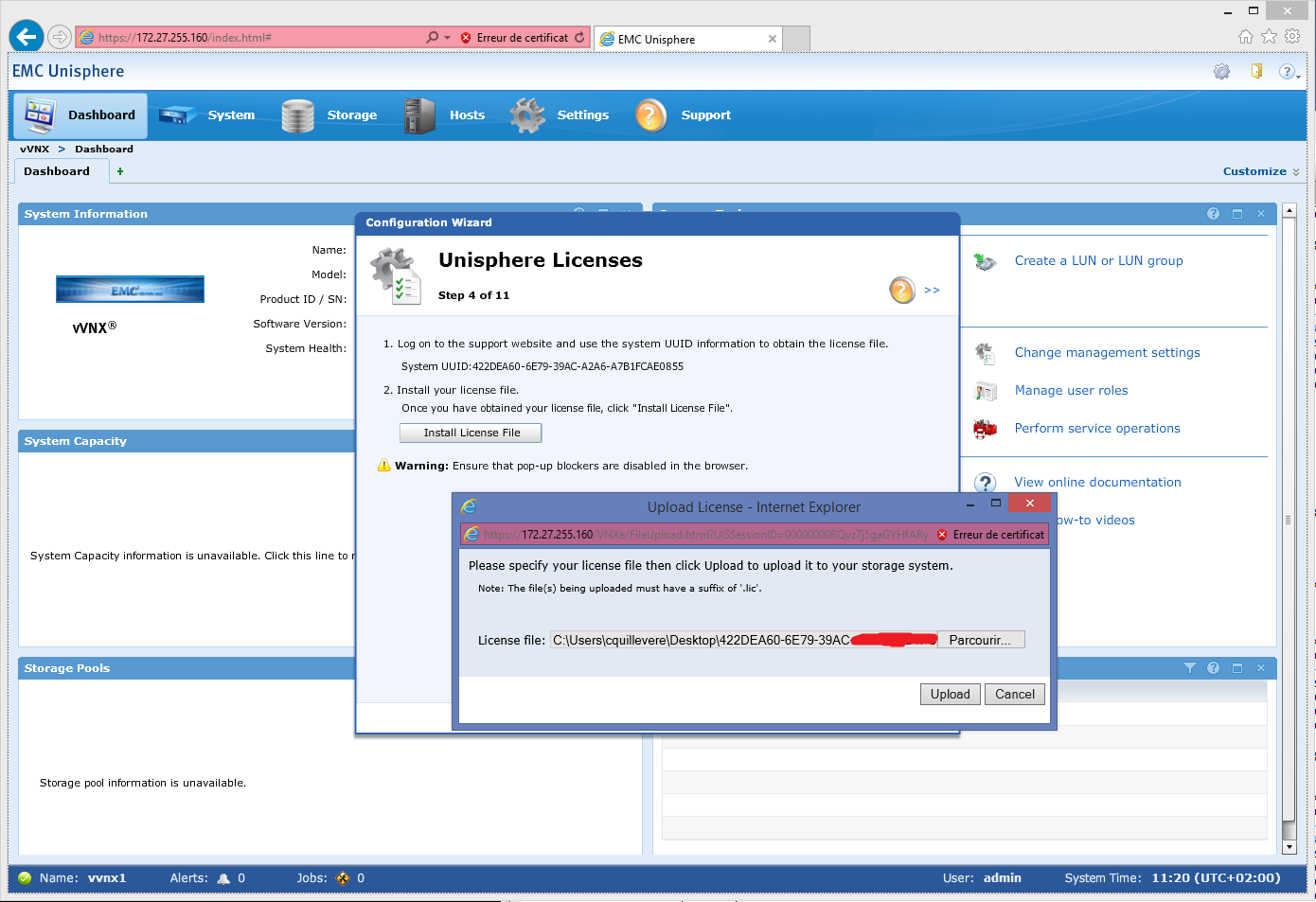This screenshot has width=1316, height=902.
Task: Cancel the license upload dialog
Action: point(1014,694)
